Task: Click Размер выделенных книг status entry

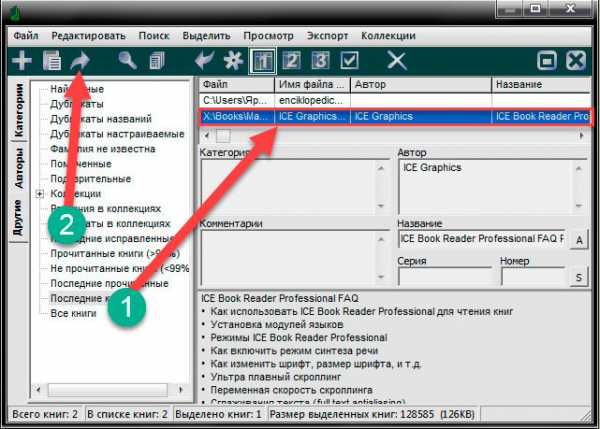Action: tap(372, 414)
